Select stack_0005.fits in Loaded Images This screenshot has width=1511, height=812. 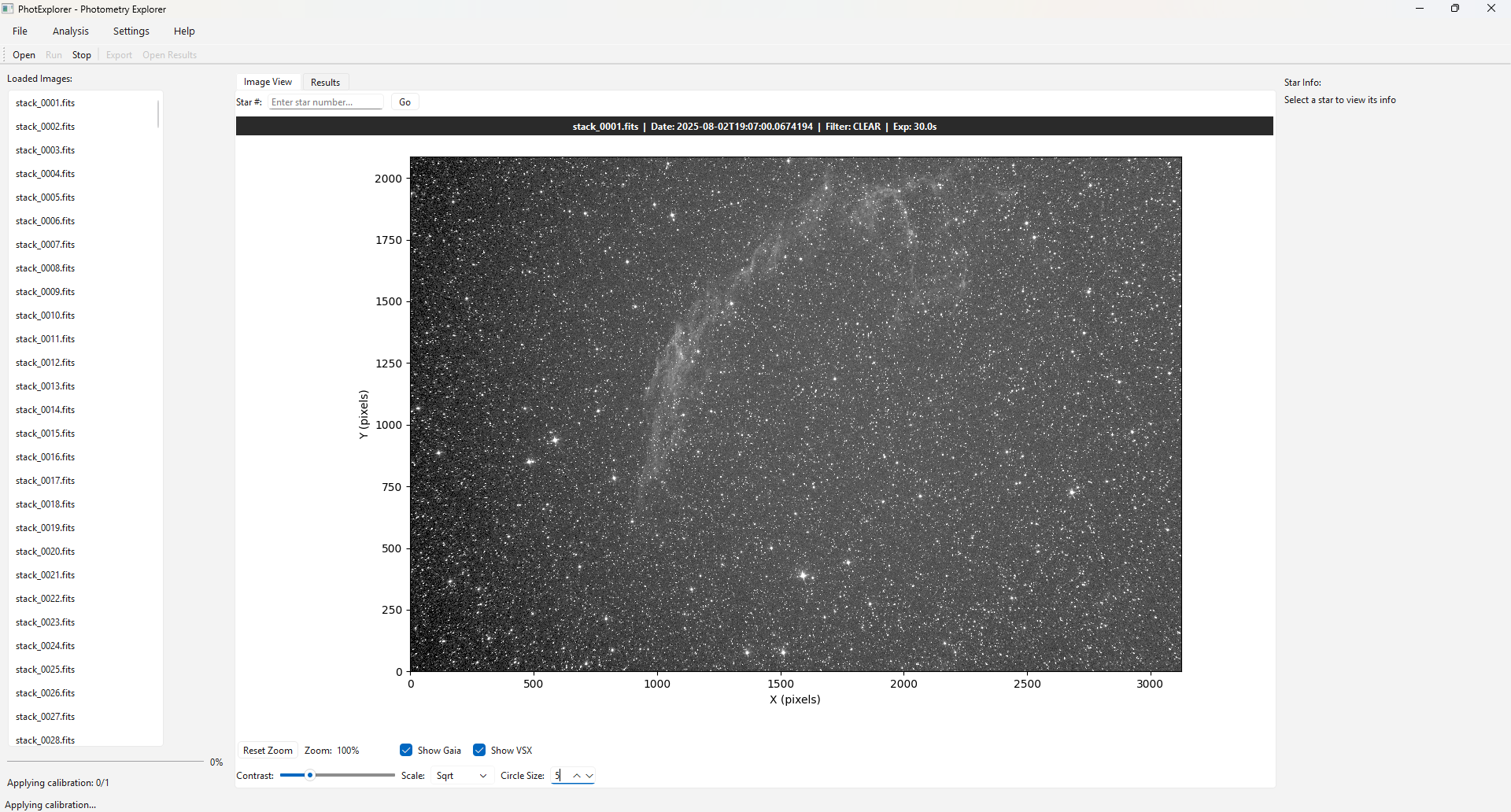tap(46, 197)
